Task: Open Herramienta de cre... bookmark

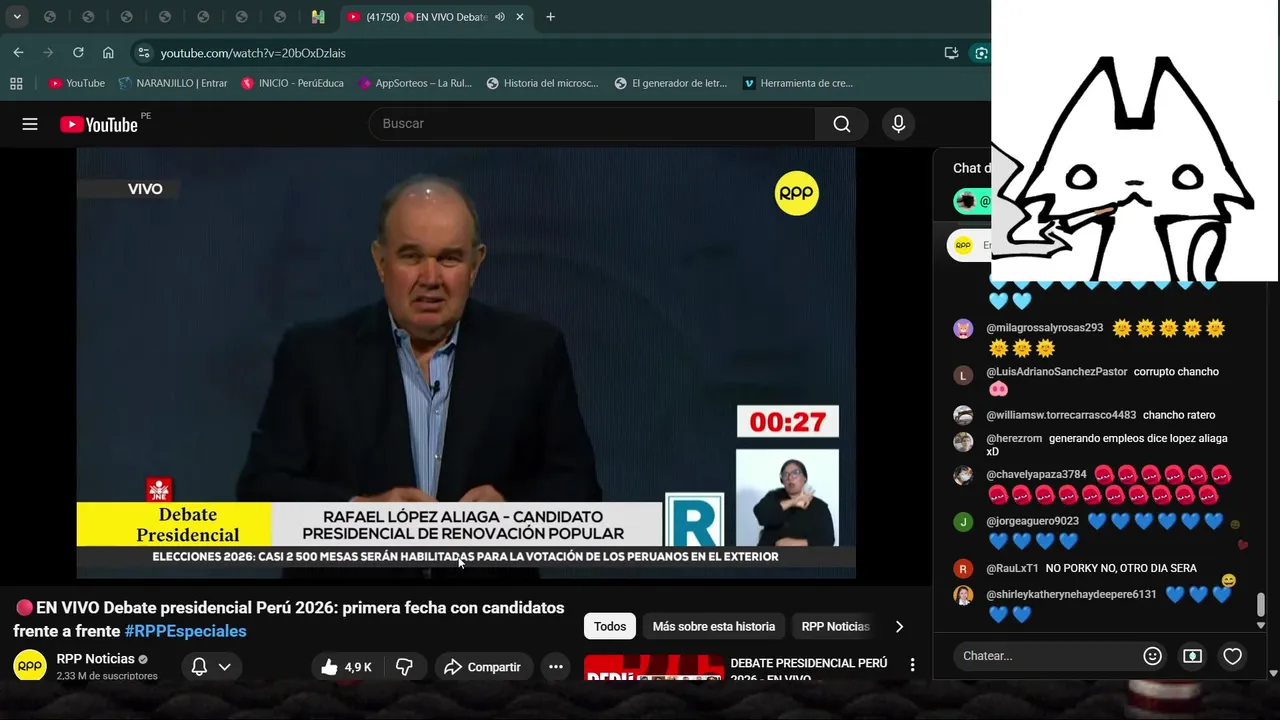Action: [x=798, y=83]
